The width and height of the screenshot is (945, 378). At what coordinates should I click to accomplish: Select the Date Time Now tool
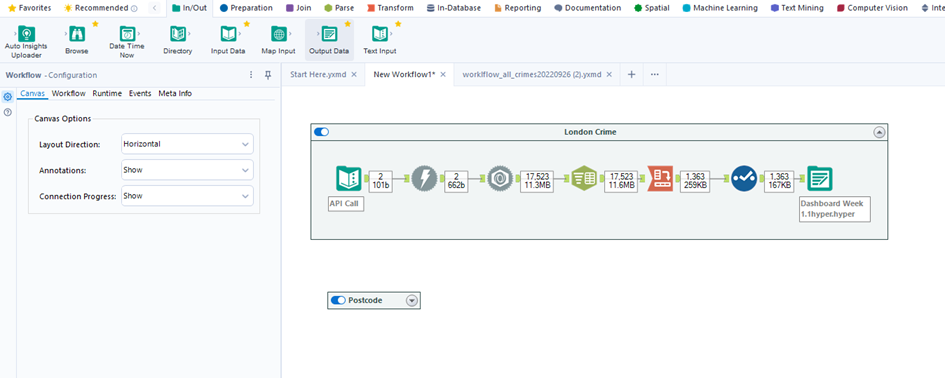click(127, 41)
